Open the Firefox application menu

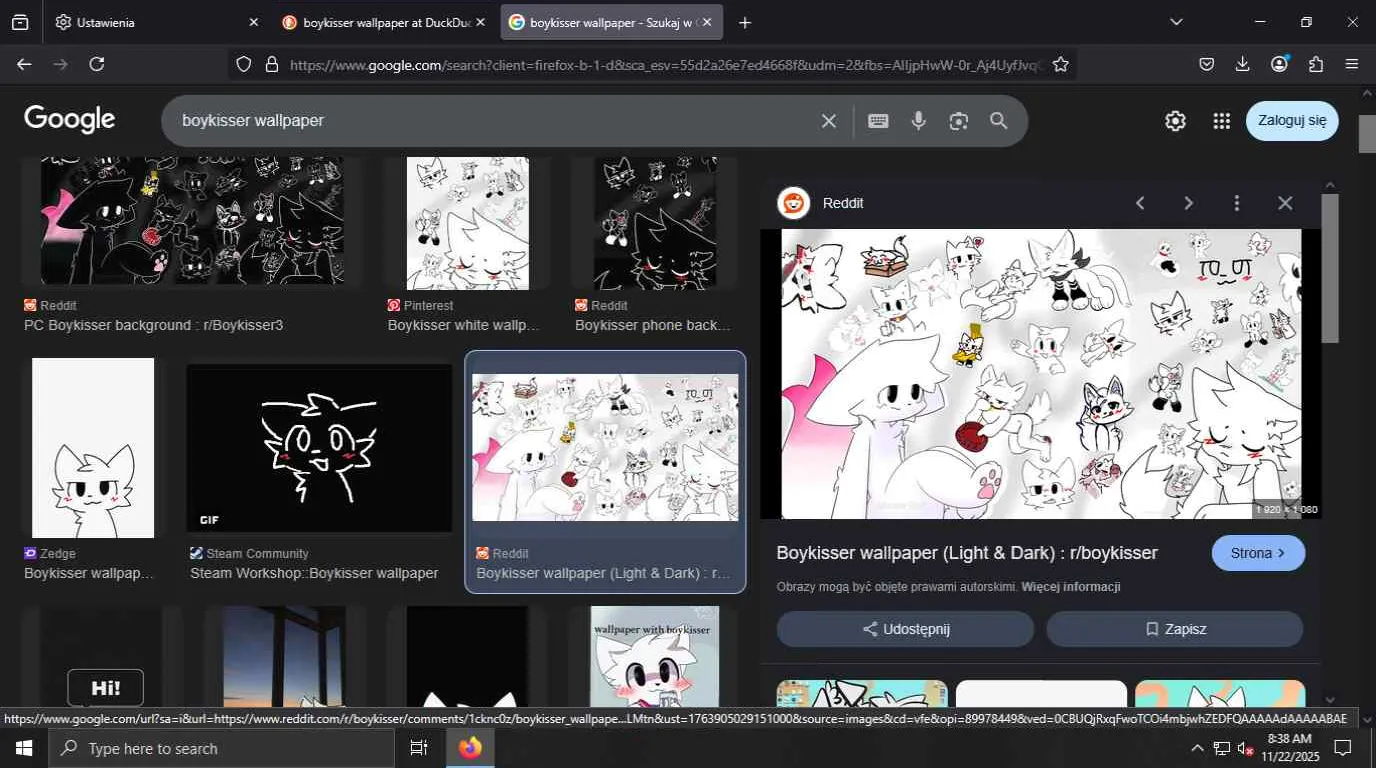(x=1352, y=64)
